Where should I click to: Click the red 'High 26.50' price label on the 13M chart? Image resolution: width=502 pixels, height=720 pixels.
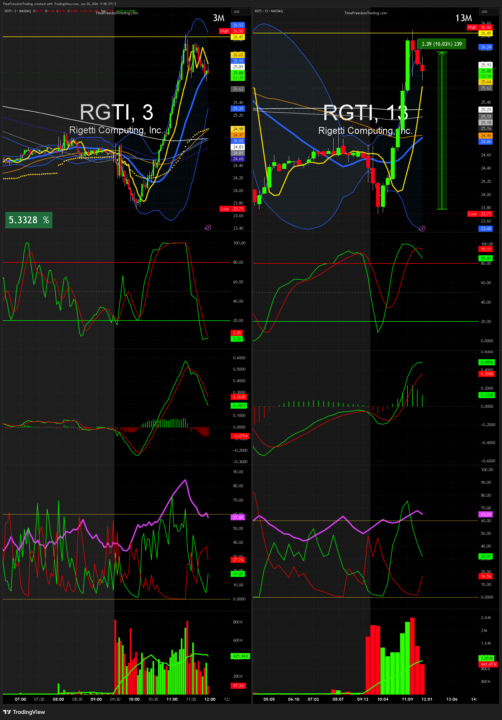(479, 28)
